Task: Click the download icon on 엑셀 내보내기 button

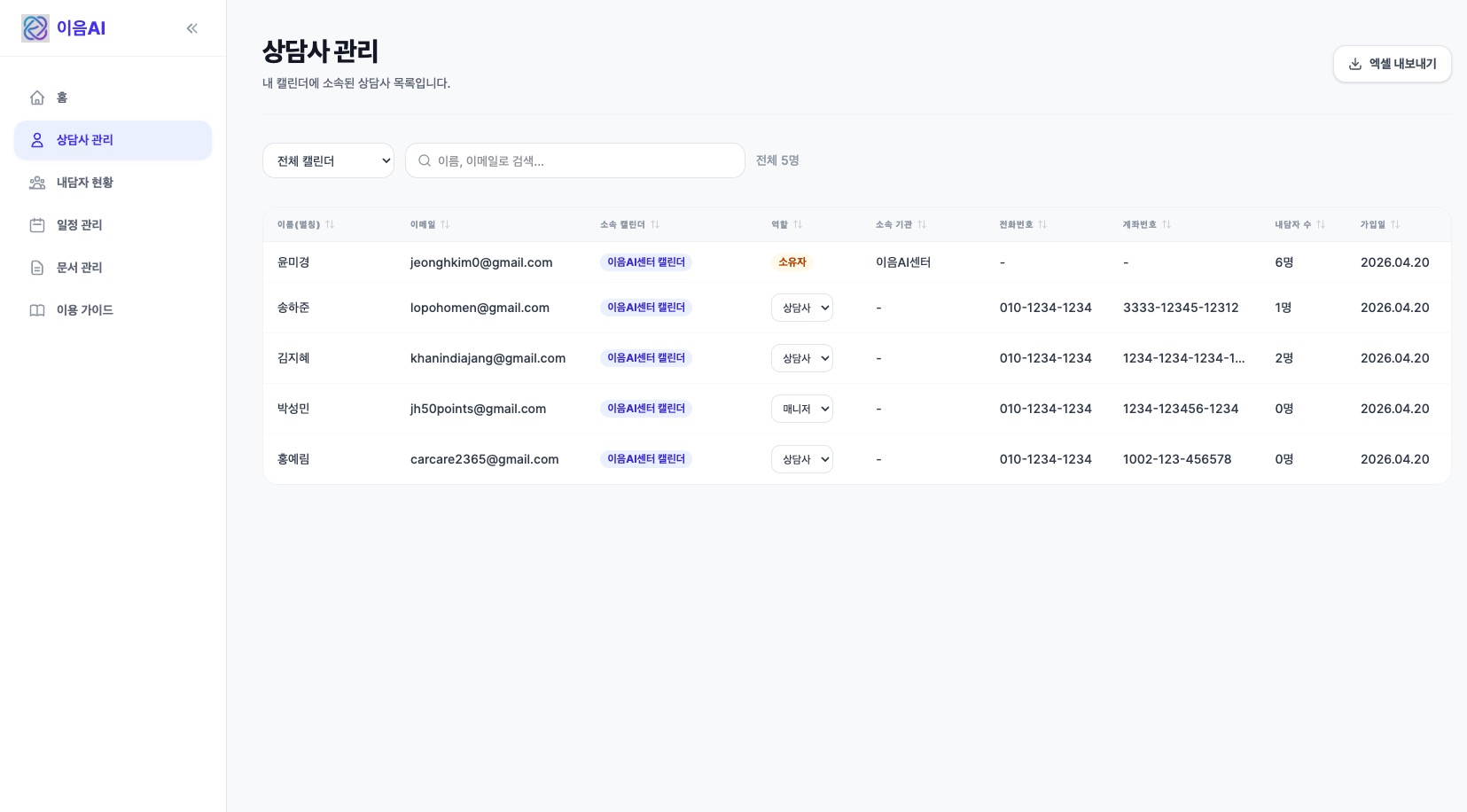Action: coord(1355,63)
